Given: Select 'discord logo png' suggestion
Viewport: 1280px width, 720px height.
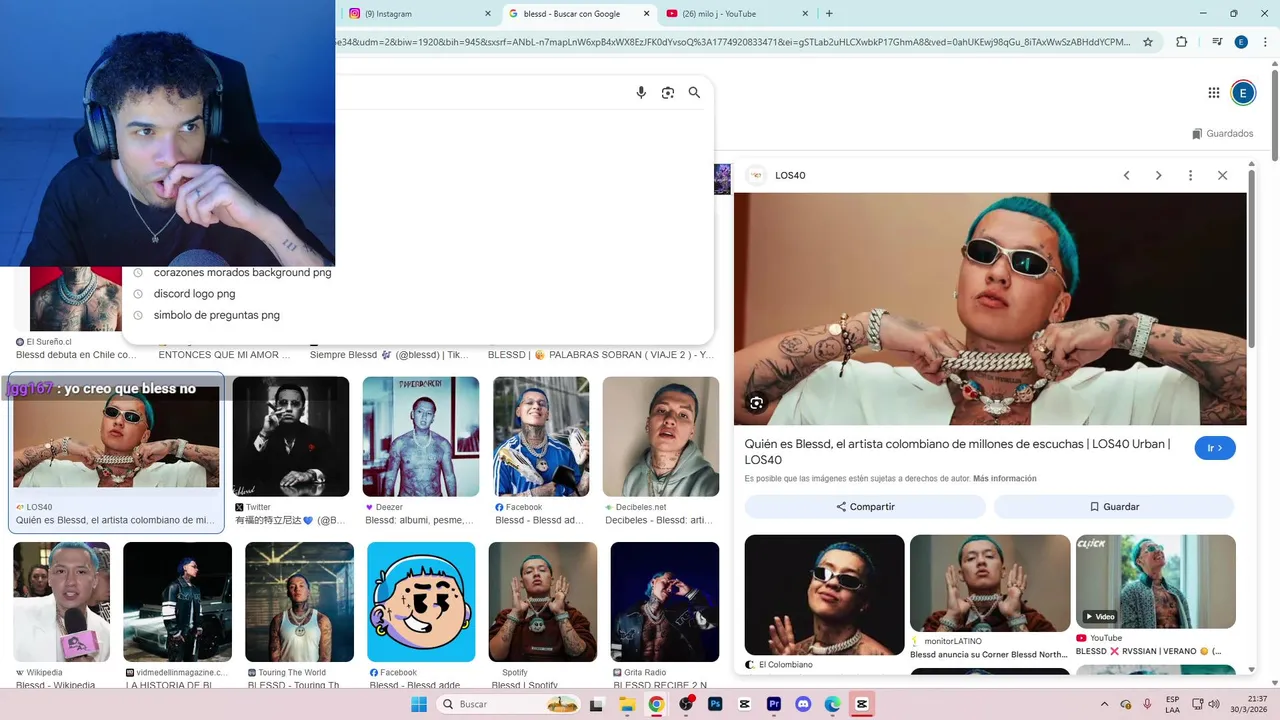Looking at the screenshot, I should click(x=194, y=294).
